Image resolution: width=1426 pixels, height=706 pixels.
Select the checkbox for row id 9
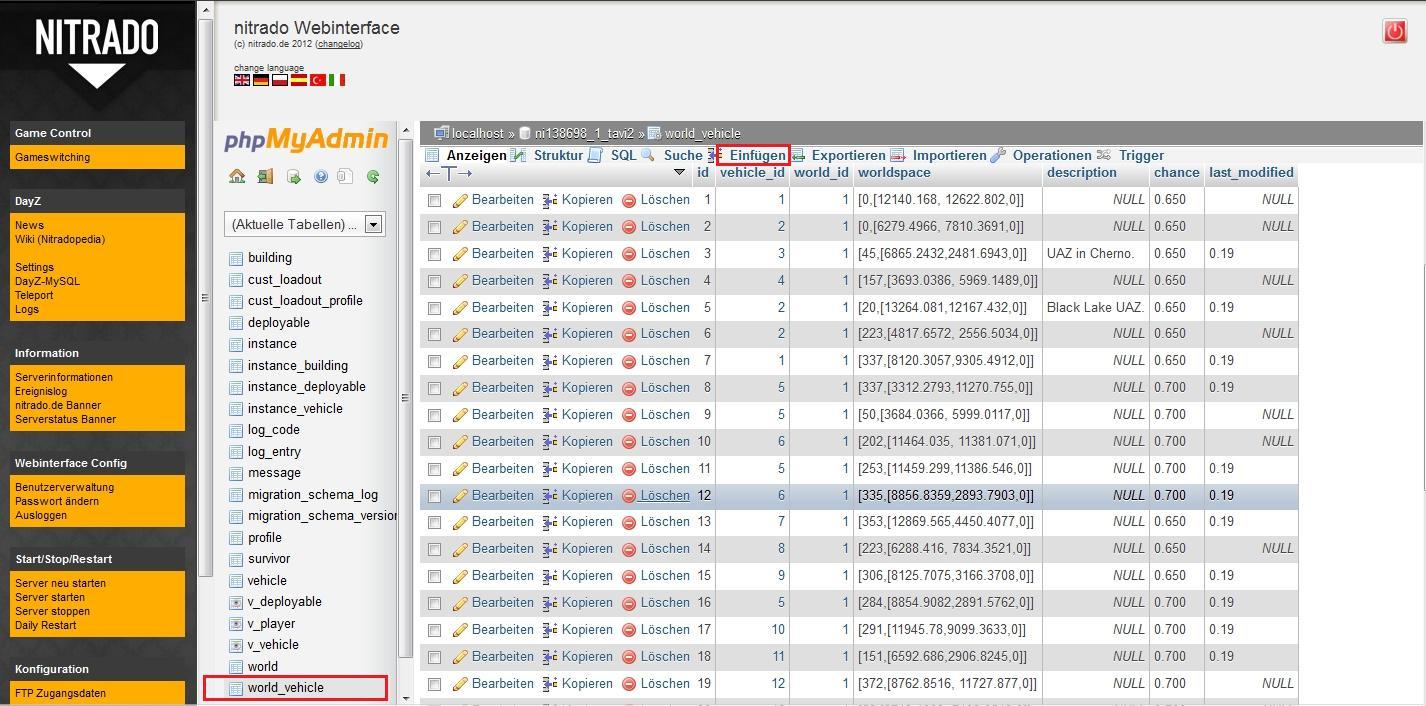[x=434, y=416]
